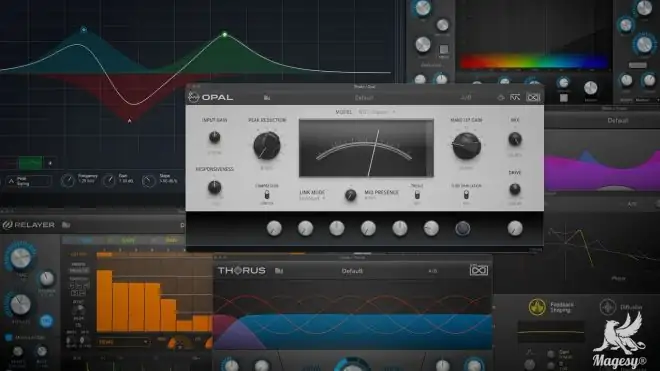Flip the Compressor/Limiter switch in Opal
This screenshot has height=371, width=660.
tap(267, 195)
